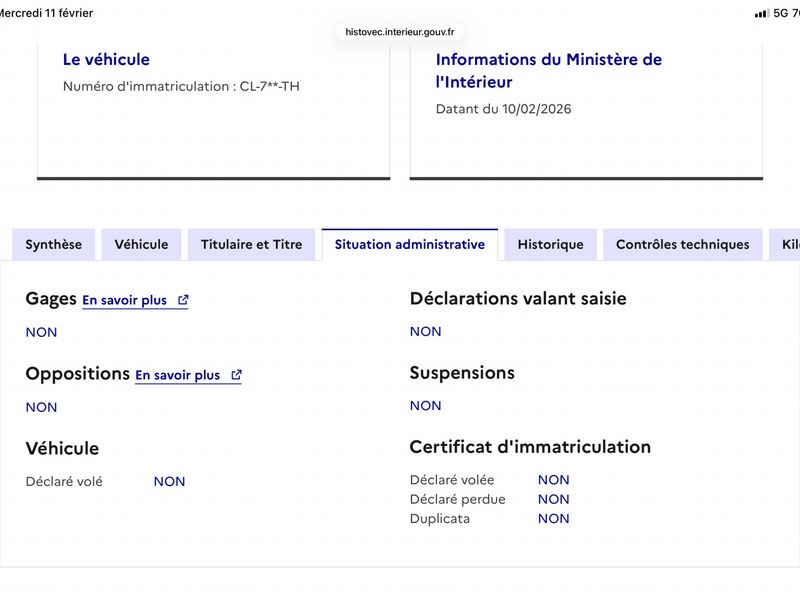Follow Oppositions 'En savoir plus' link
The image size is (800, 600).
coord(178,375)
